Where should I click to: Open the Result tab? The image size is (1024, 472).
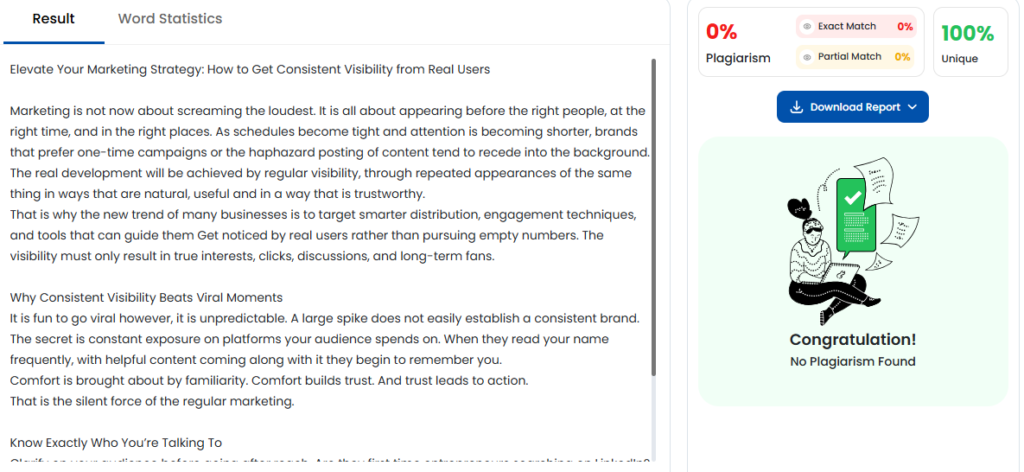tap(53, 19)
